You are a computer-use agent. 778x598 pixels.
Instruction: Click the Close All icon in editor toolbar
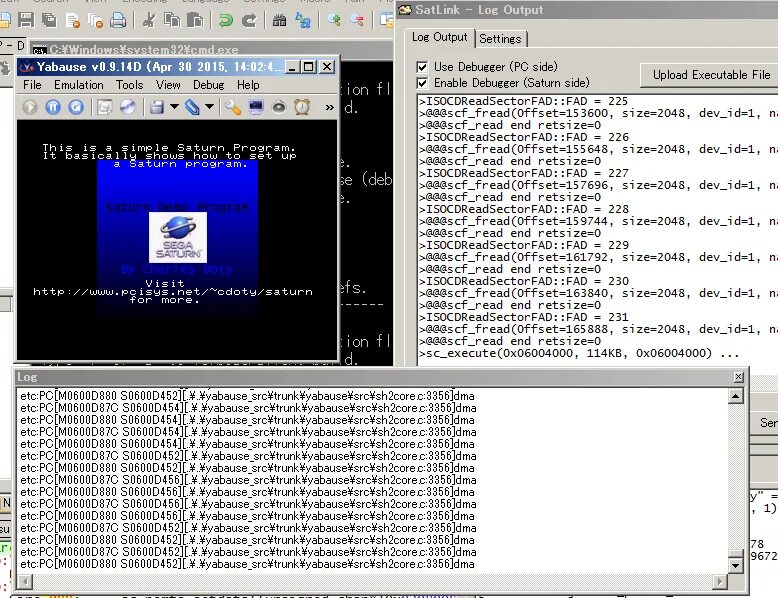[95, 20]
